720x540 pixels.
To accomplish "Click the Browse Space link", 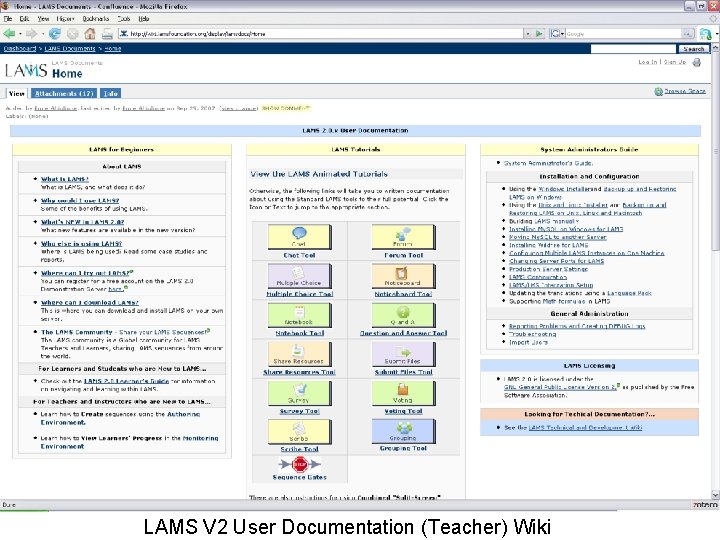I will pyautogui.click(x=685, y=91).
